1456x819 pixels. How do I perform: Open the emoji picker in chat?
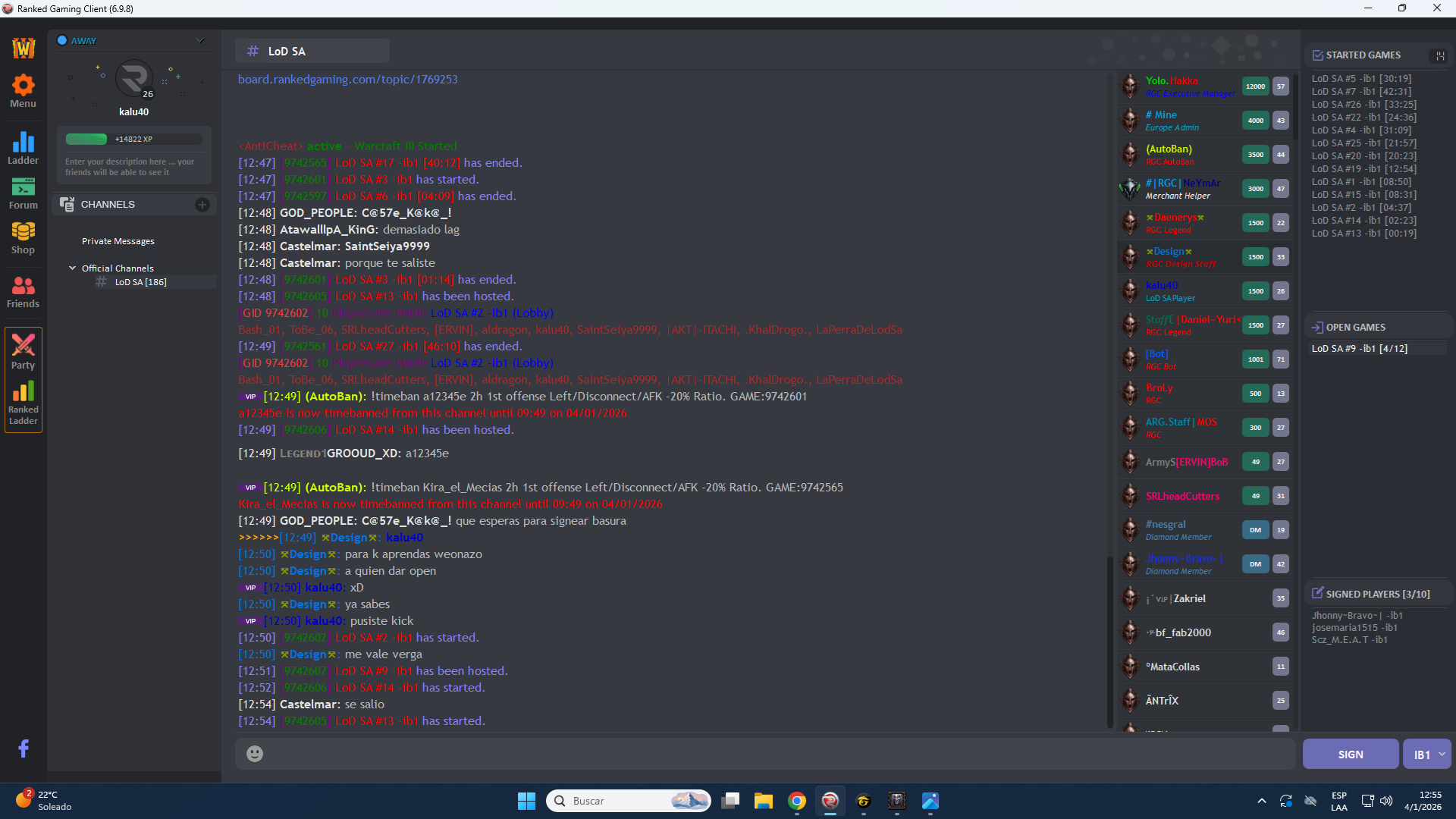pyautogui.click(x=255, y=753)
